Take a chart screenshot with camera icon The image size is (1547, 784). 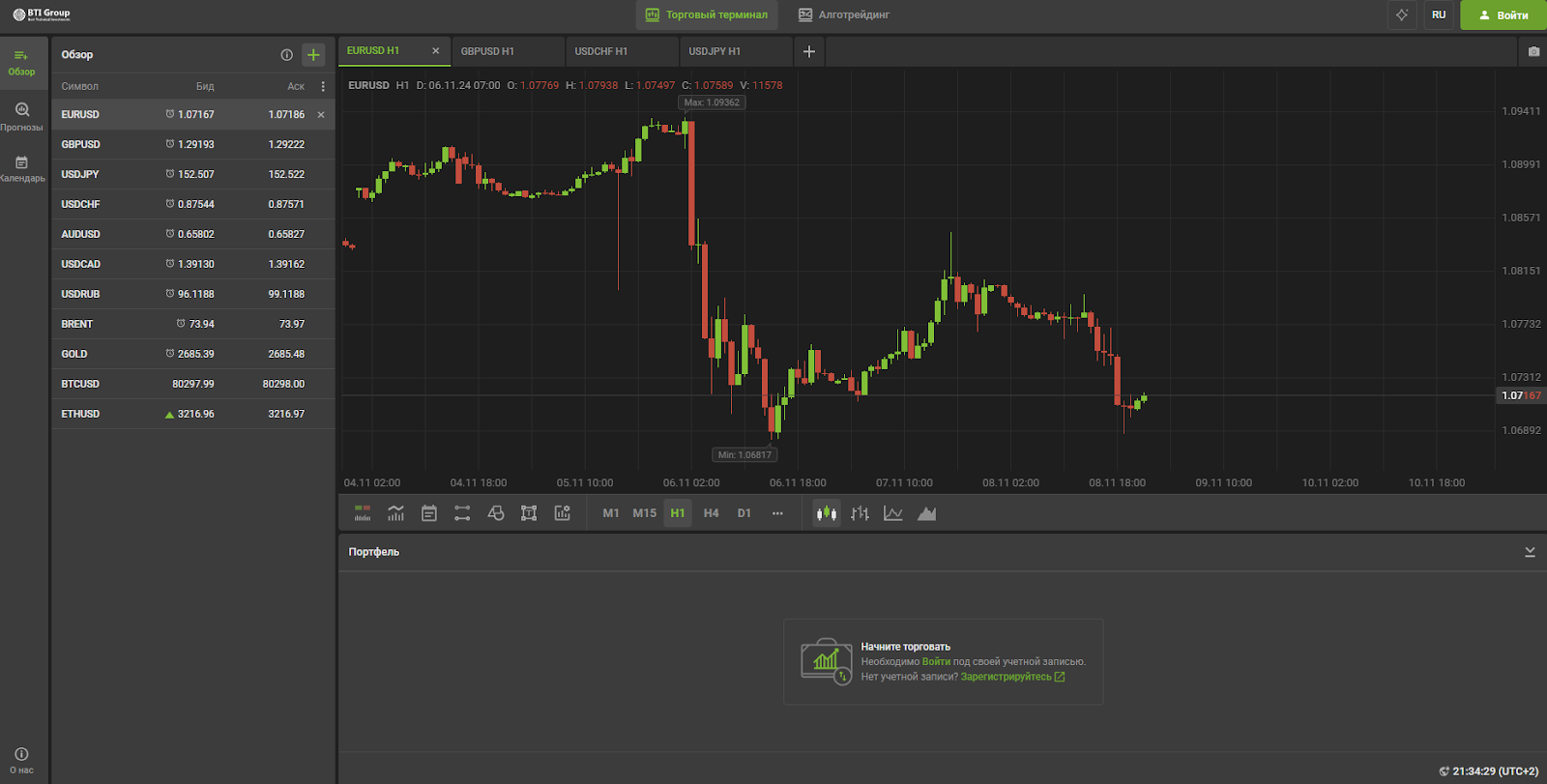coord(1533,51)
